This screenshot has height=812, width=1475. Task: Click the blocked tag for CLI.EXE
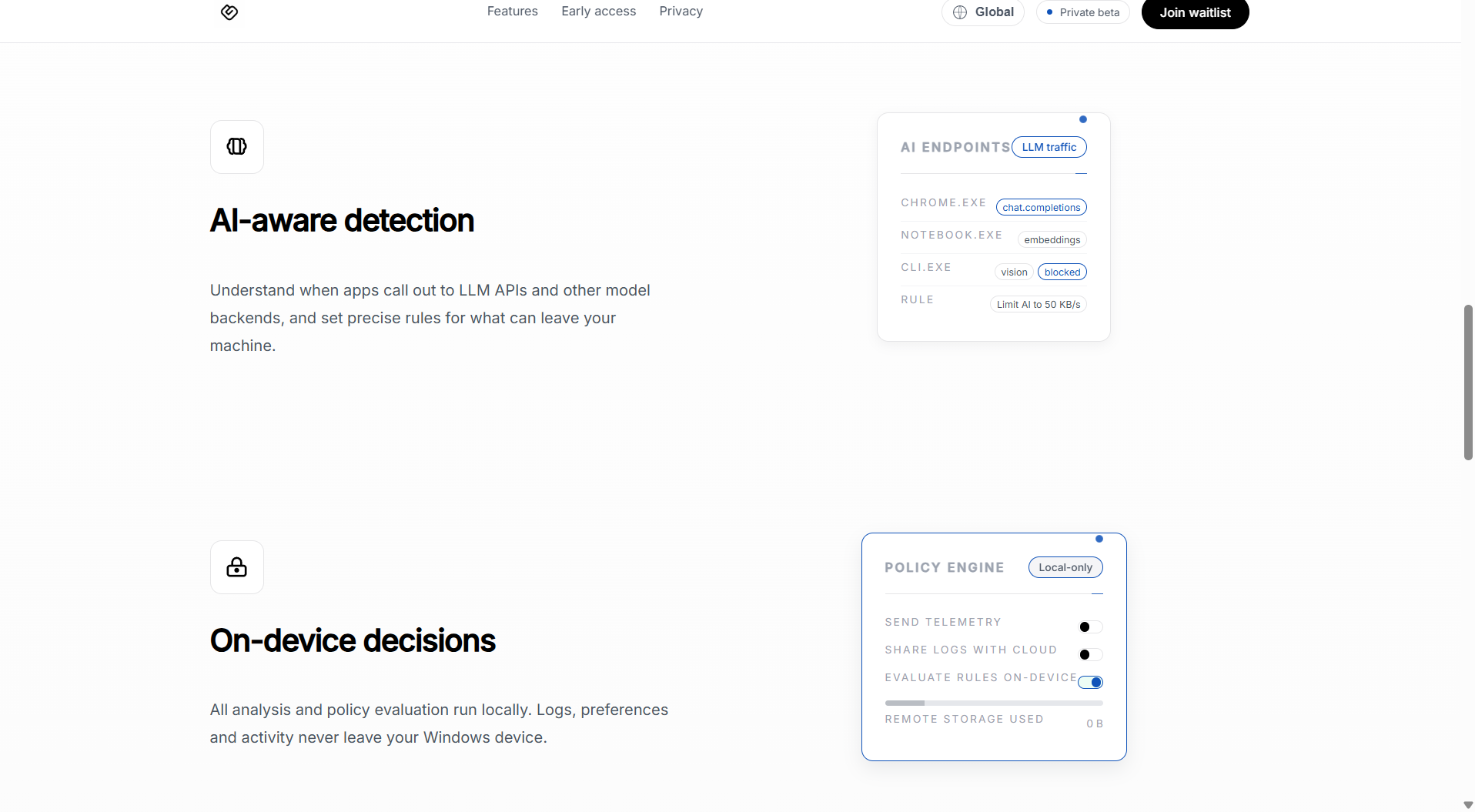click(1062, 272)
